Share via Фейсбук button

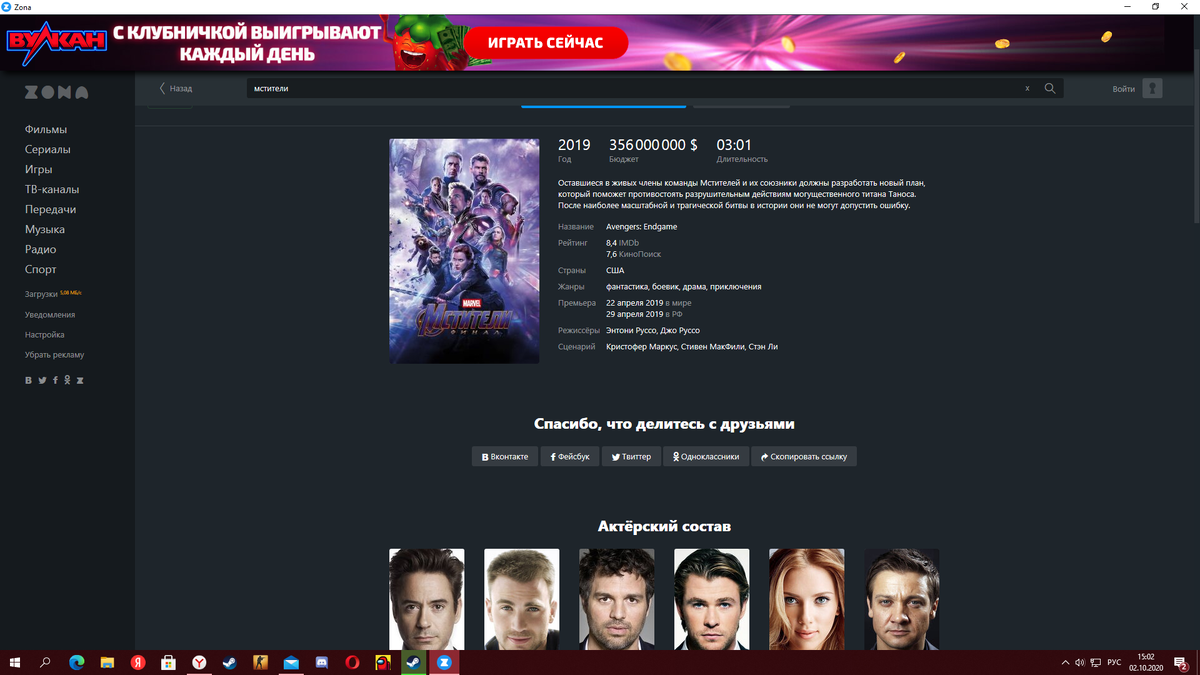570,456
